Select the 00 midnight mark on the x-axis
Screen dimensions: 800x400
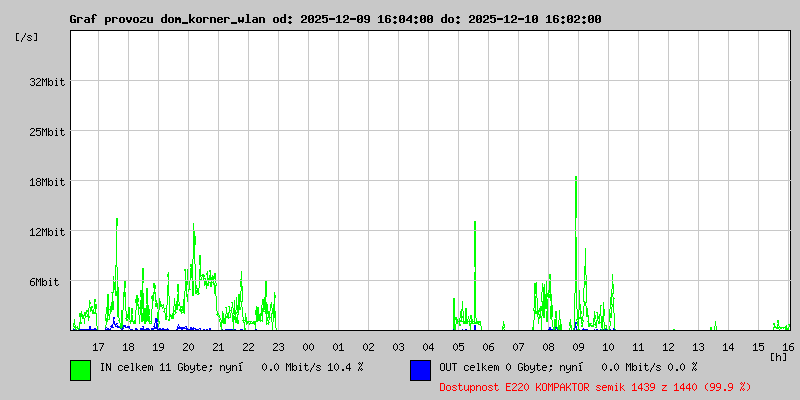pos(308,346)
